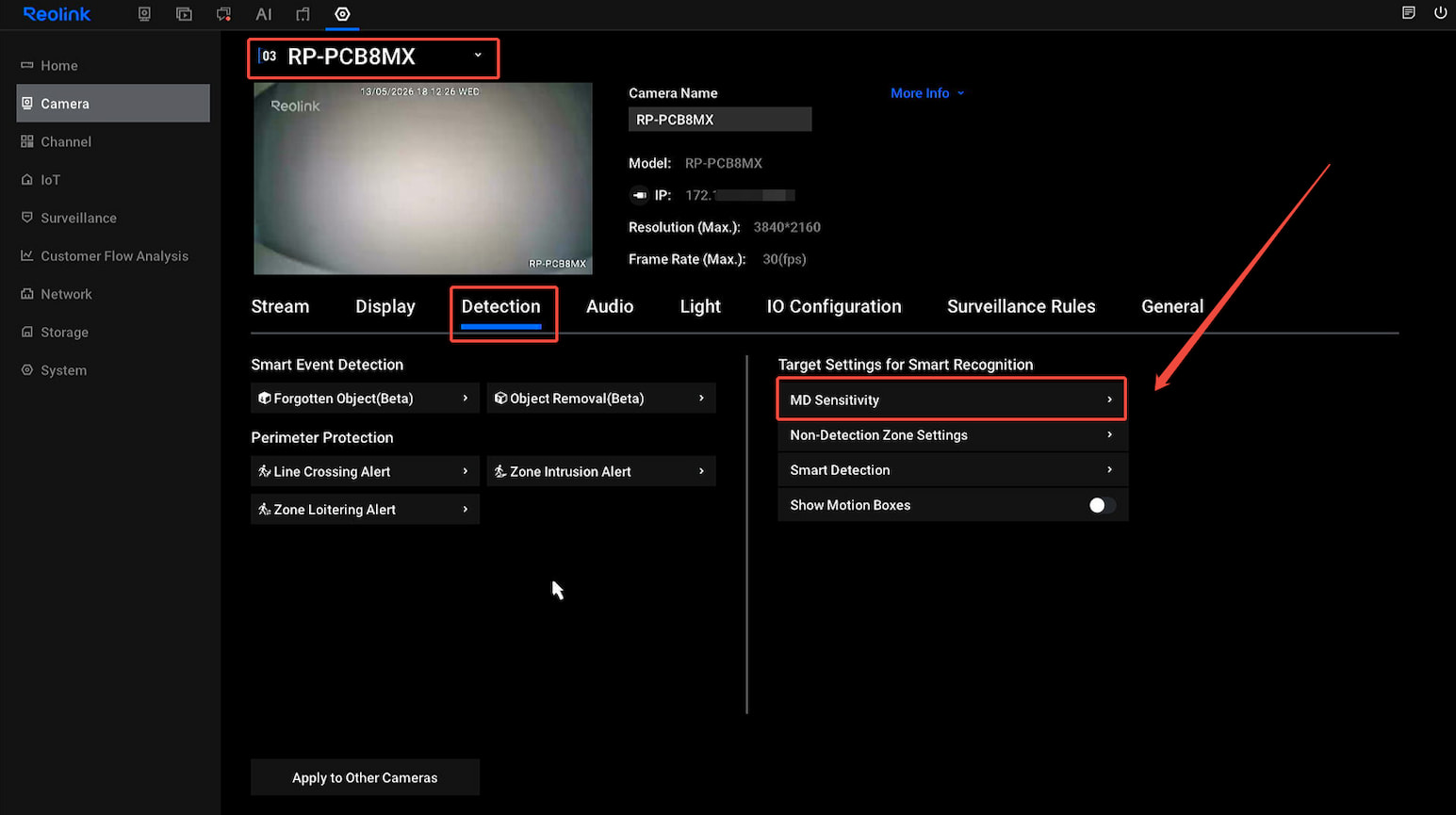Viewport: 1456px width, 815px height.
Task: Select the hexagon settings icon
Action: click(x=342, y=14)
